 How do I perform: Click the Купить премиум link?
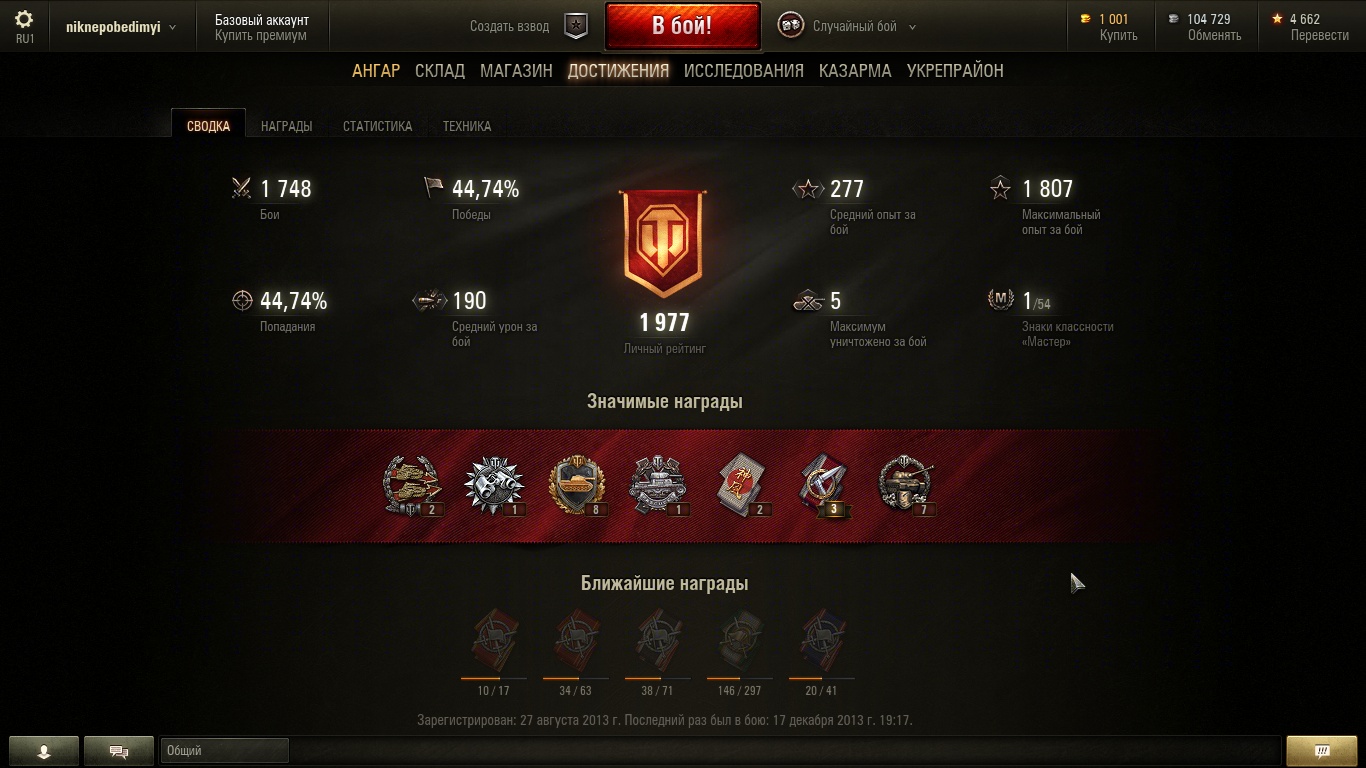(x=261, y=35)
